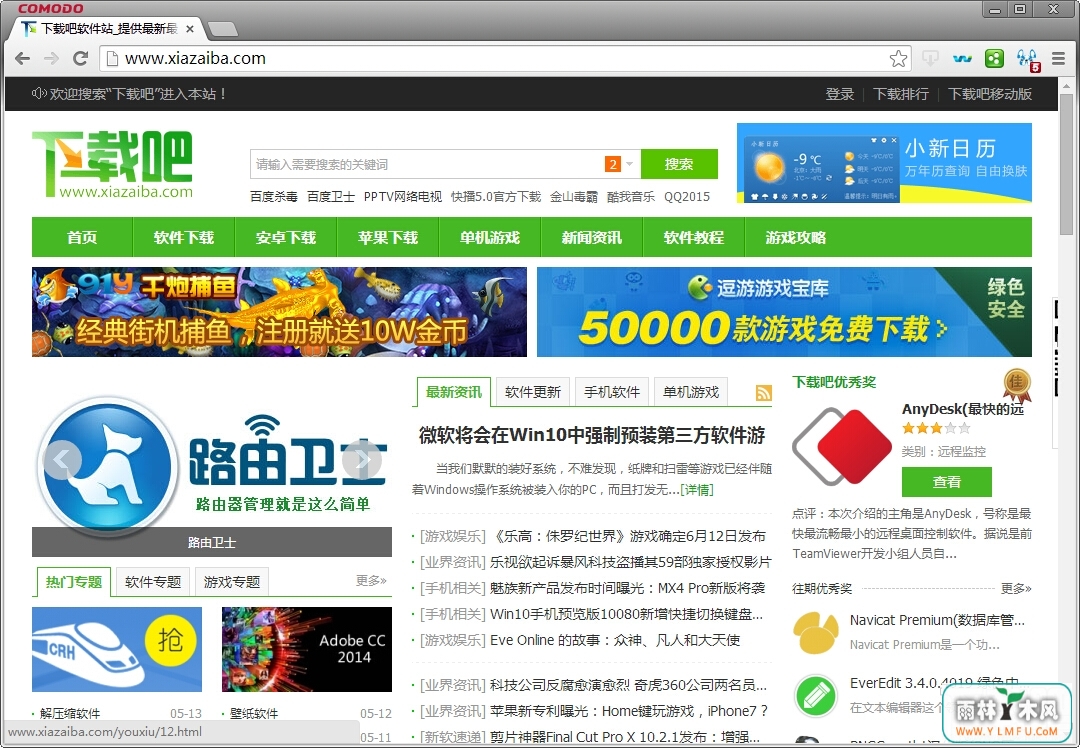
Task: Click the browser back arrow
Action: 22,59
